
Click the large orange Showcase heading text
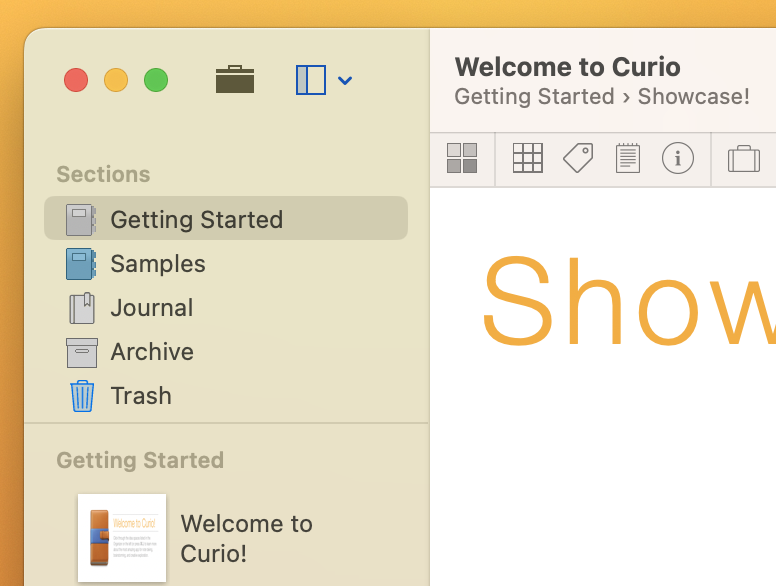629,301
